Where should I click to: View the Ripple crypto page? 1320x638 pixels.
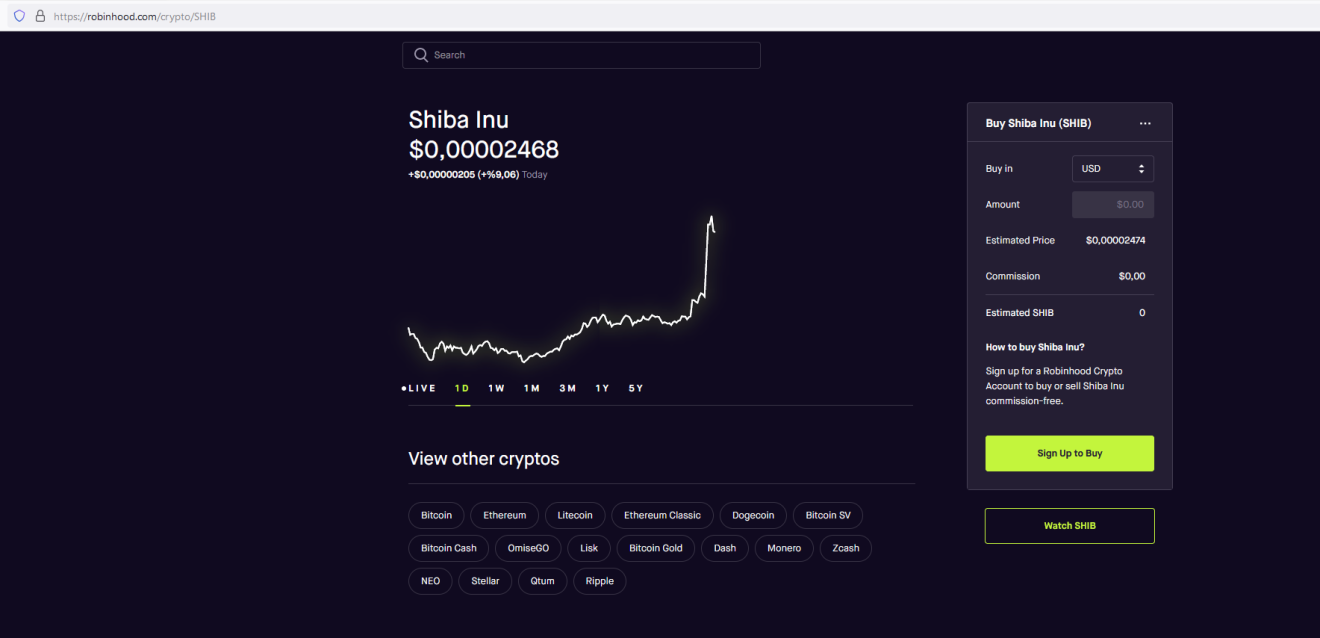[599, 581]
